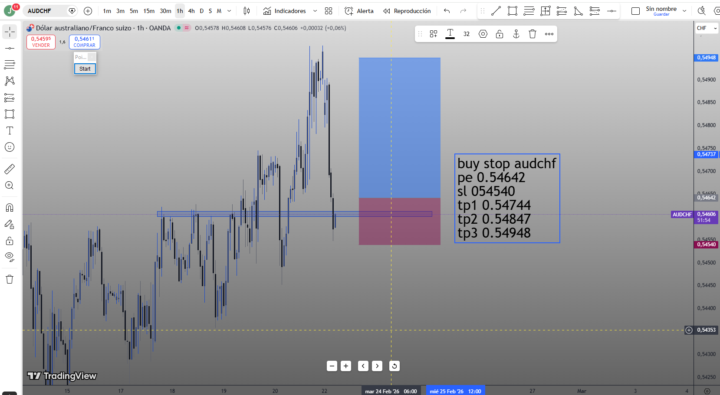Open the patterns tool in left sidebar
The height and width of the screenshot is (395, 720).
(x=10, y=81)
